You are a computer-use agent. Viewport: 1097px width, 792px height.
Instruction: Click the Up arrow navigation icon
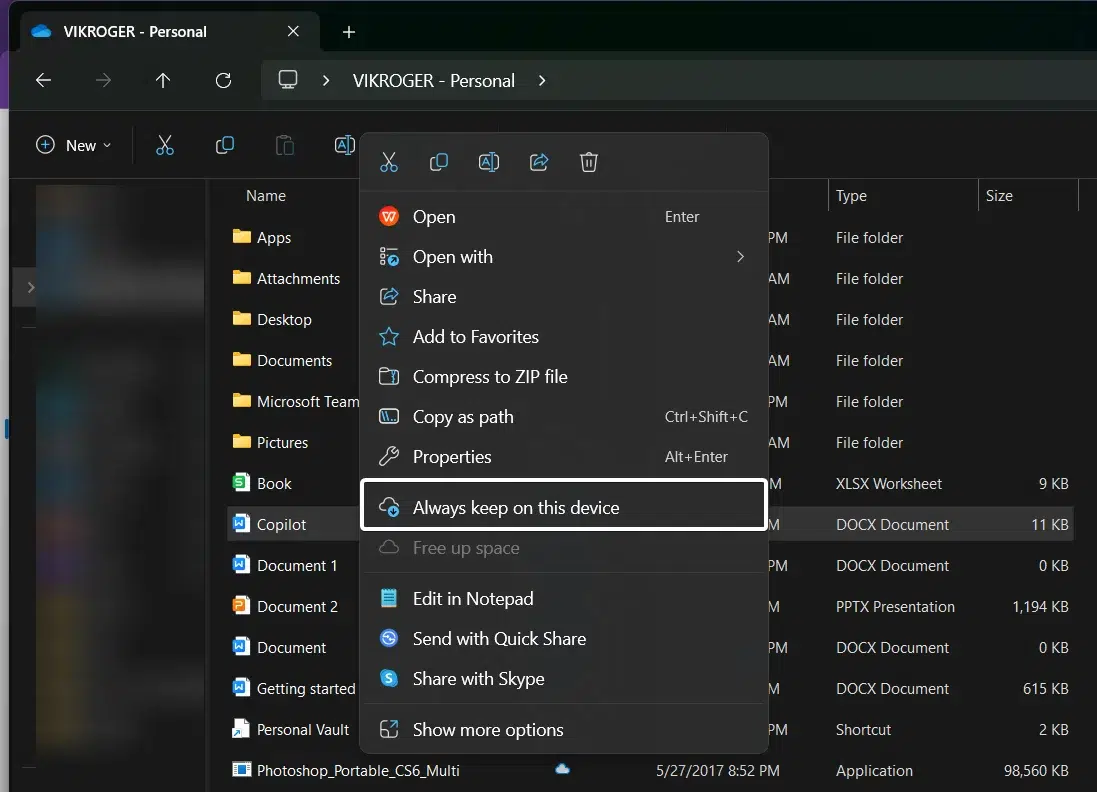(163, 81)
